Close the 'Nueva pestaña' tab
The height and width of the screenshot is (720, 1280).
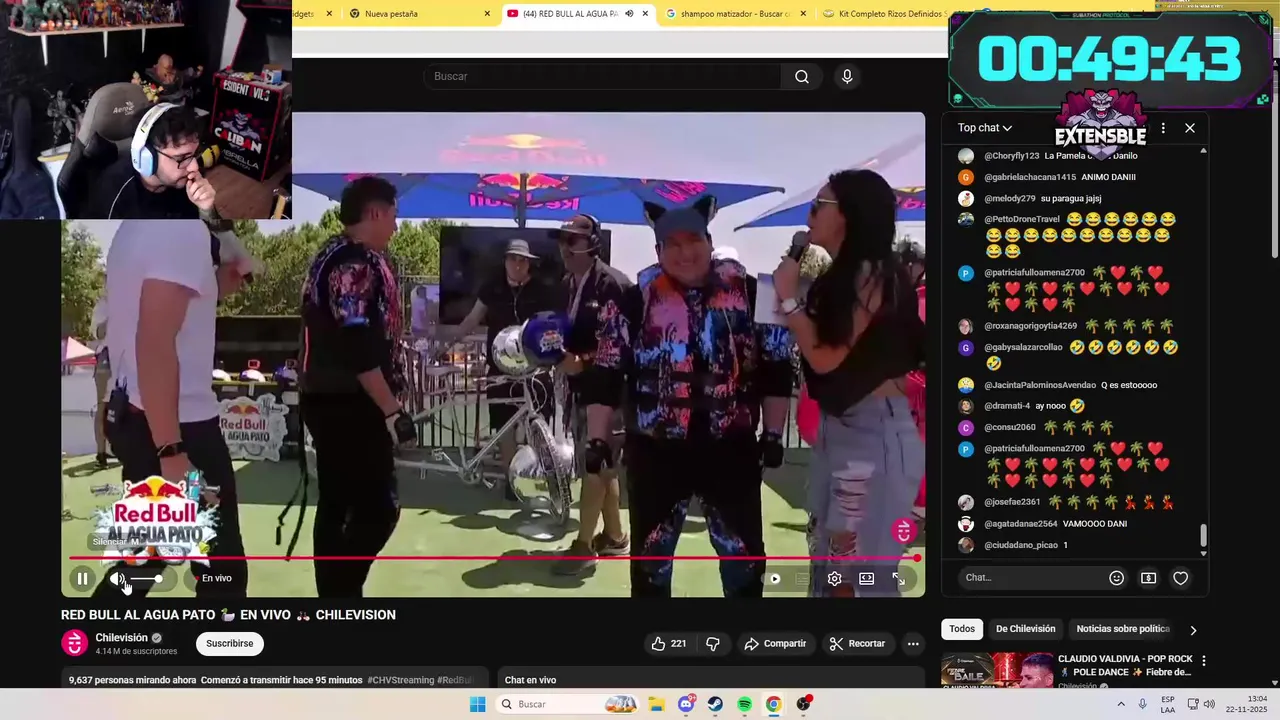(487, 14)
